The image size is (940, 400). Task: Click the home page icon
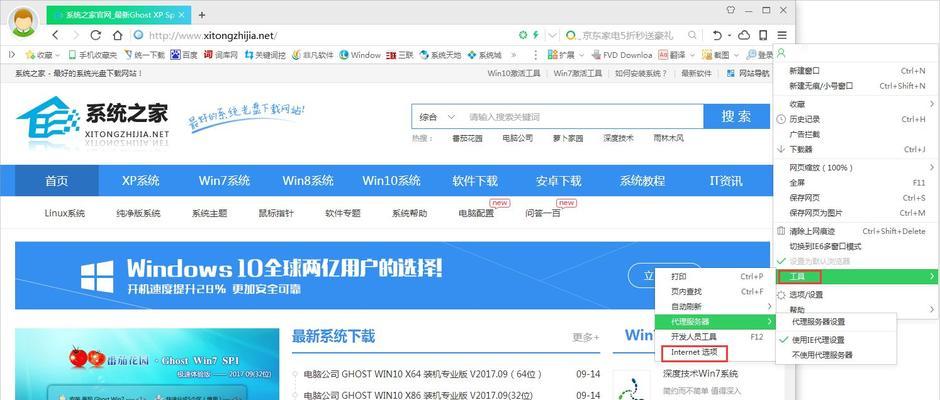point(118,35)
